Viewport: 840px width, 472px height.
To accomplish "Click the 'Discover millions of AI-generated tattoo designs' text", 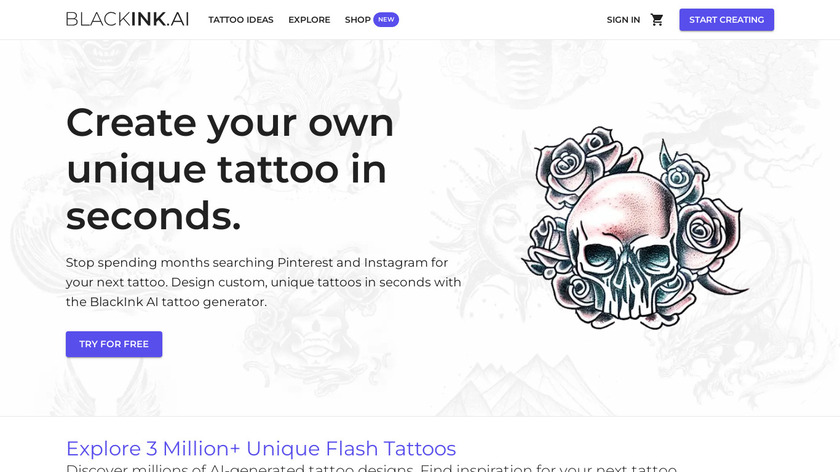I will tap(371, 468).
